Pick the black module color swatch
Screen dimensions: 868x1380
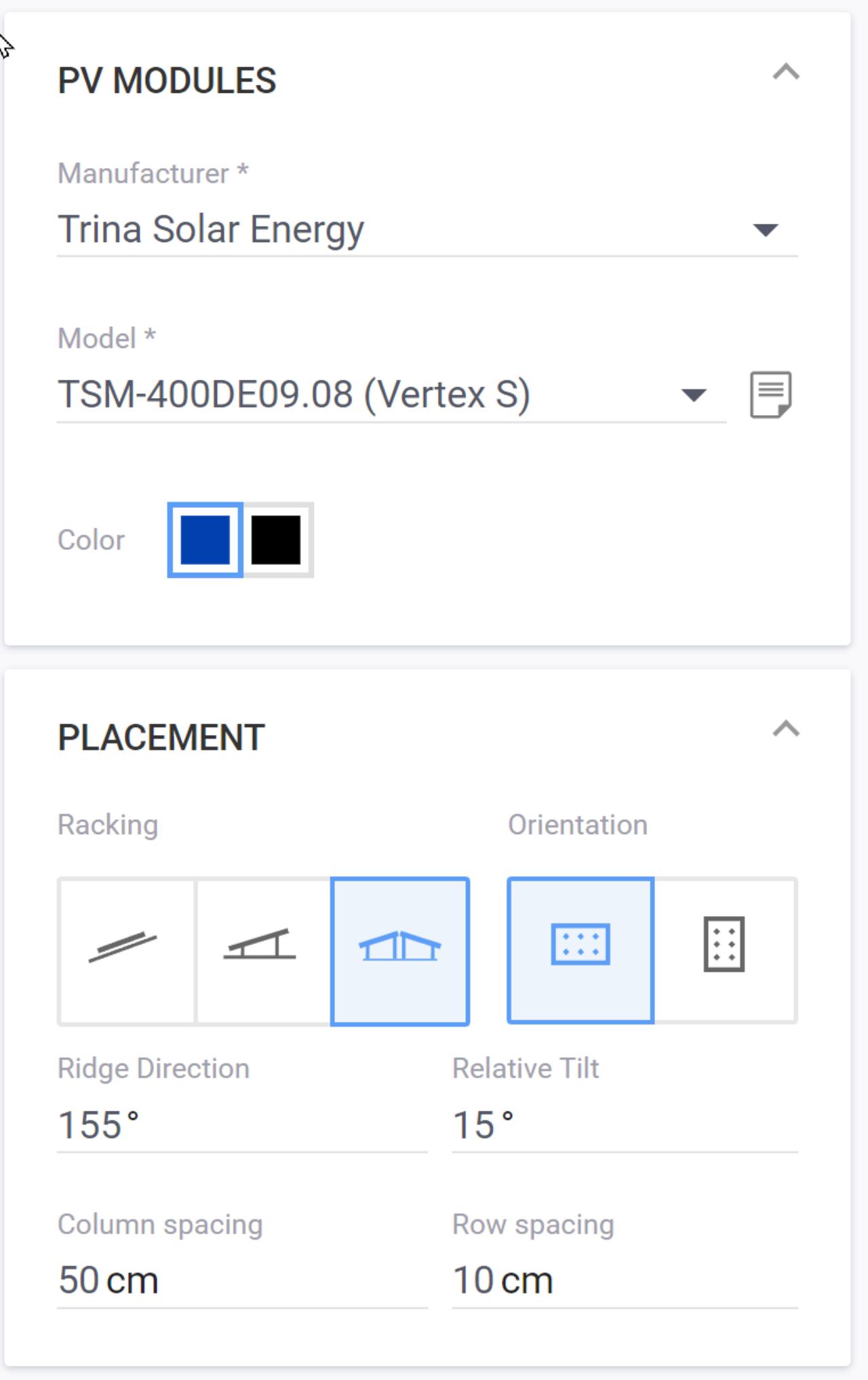[276, 540]
